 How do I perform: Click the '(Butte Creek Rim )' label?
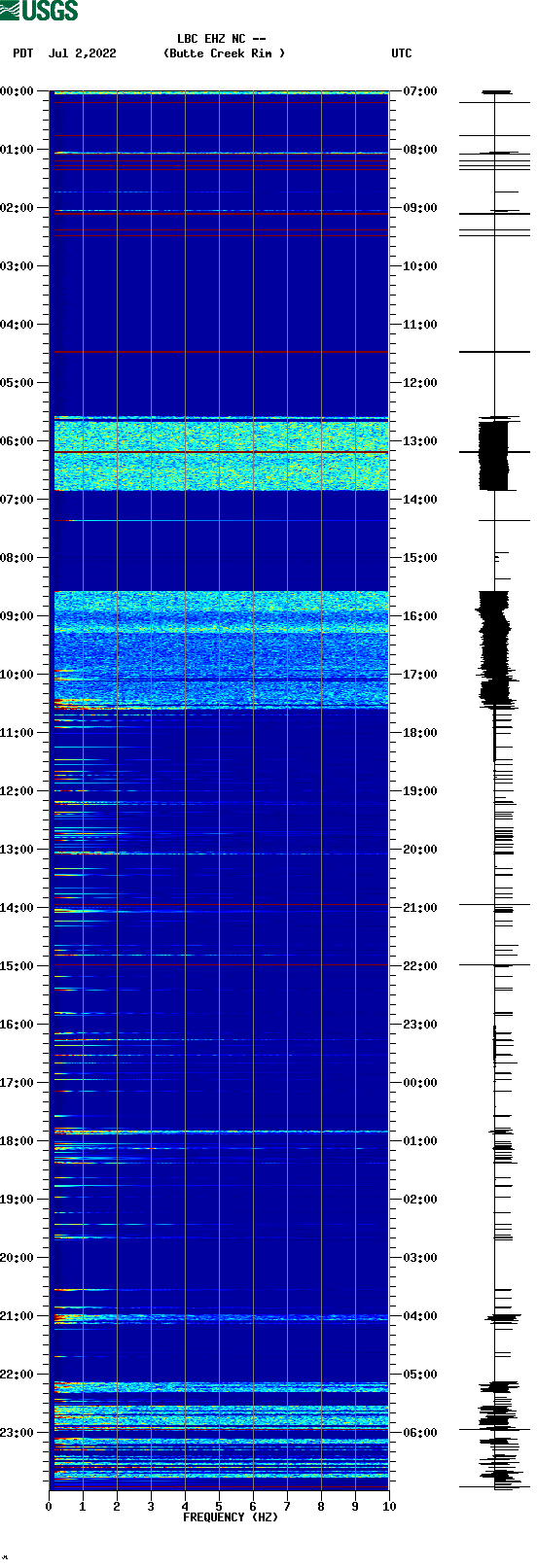pos(225,53)
